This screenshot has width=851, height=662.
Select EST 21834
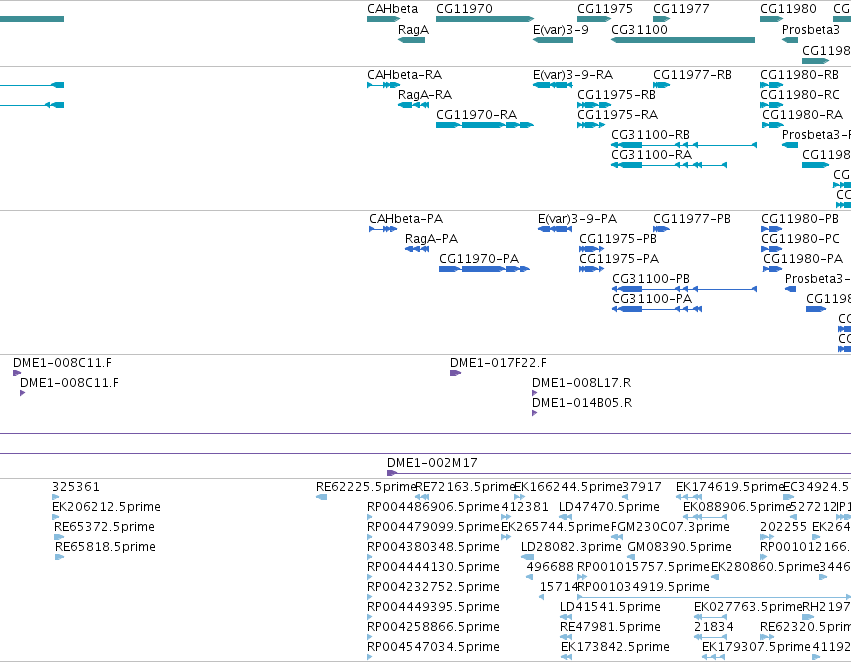(x=710, y=638)
